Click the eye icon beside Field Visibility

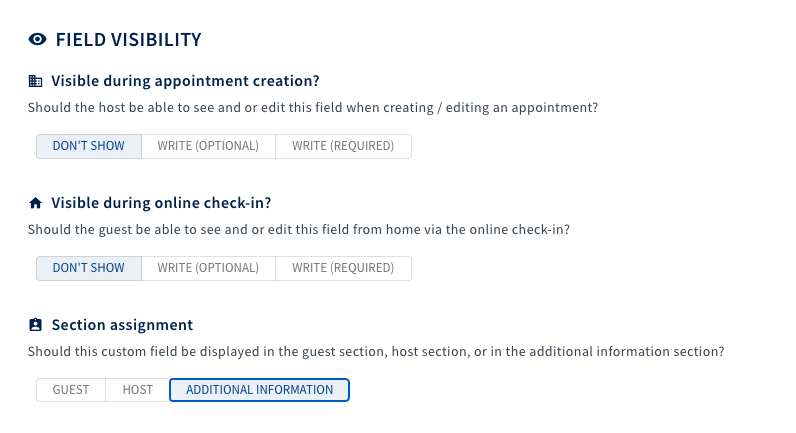pyautogui.click(x=38, y=39)
